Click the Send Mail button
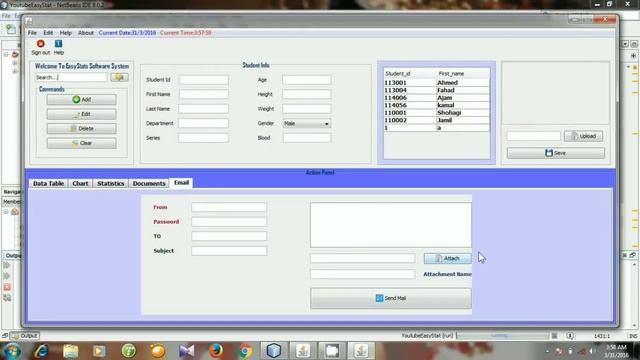The image size is (640, 360). [391, 298]
